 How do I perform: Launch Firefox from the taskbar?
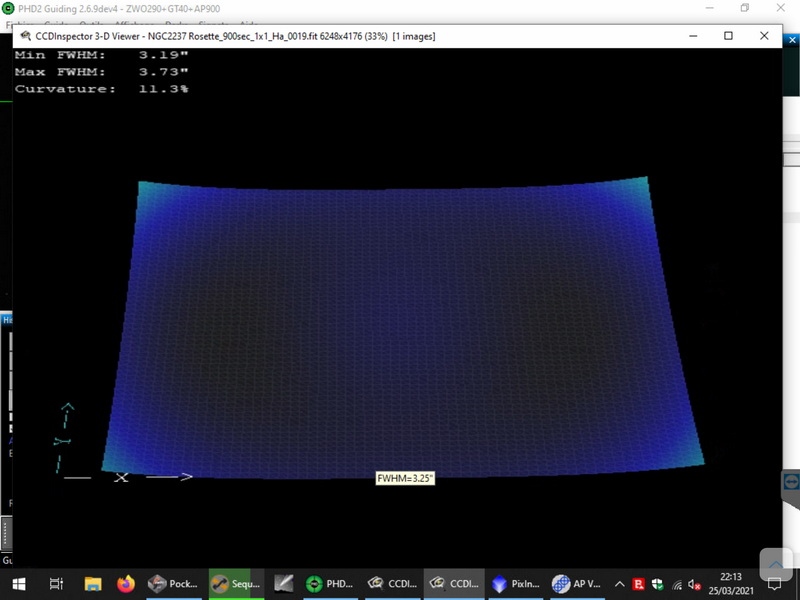click(126, 583)
